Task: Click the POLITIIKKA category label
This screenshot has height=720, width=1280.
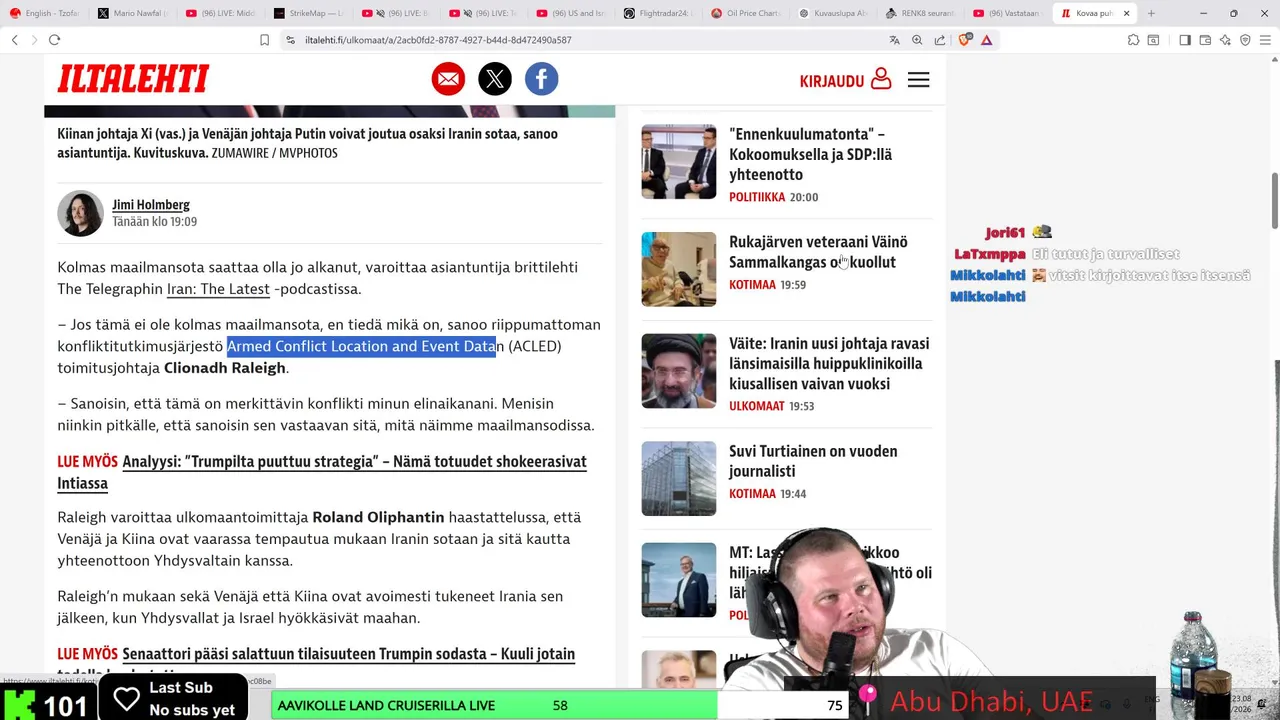Action: coord(757,197)
